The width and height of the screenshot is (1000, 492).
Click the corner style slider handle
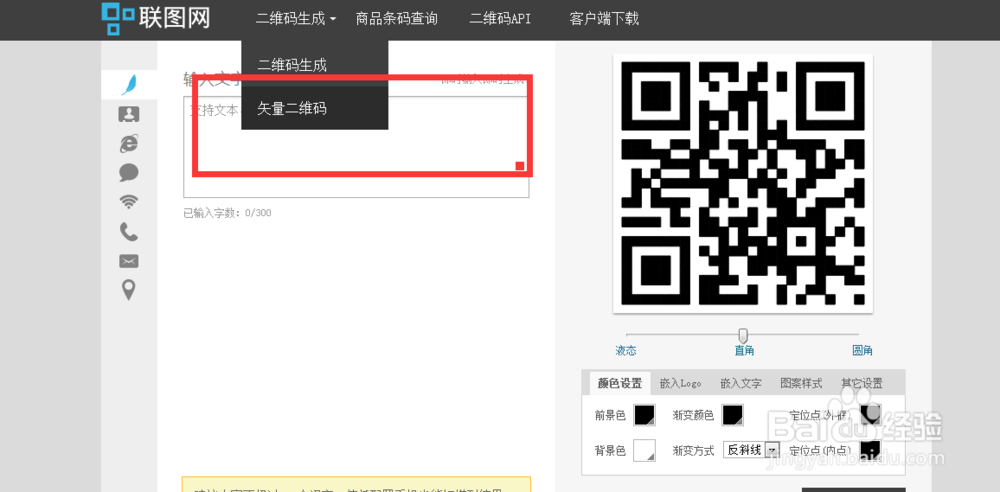coord(743,335)
